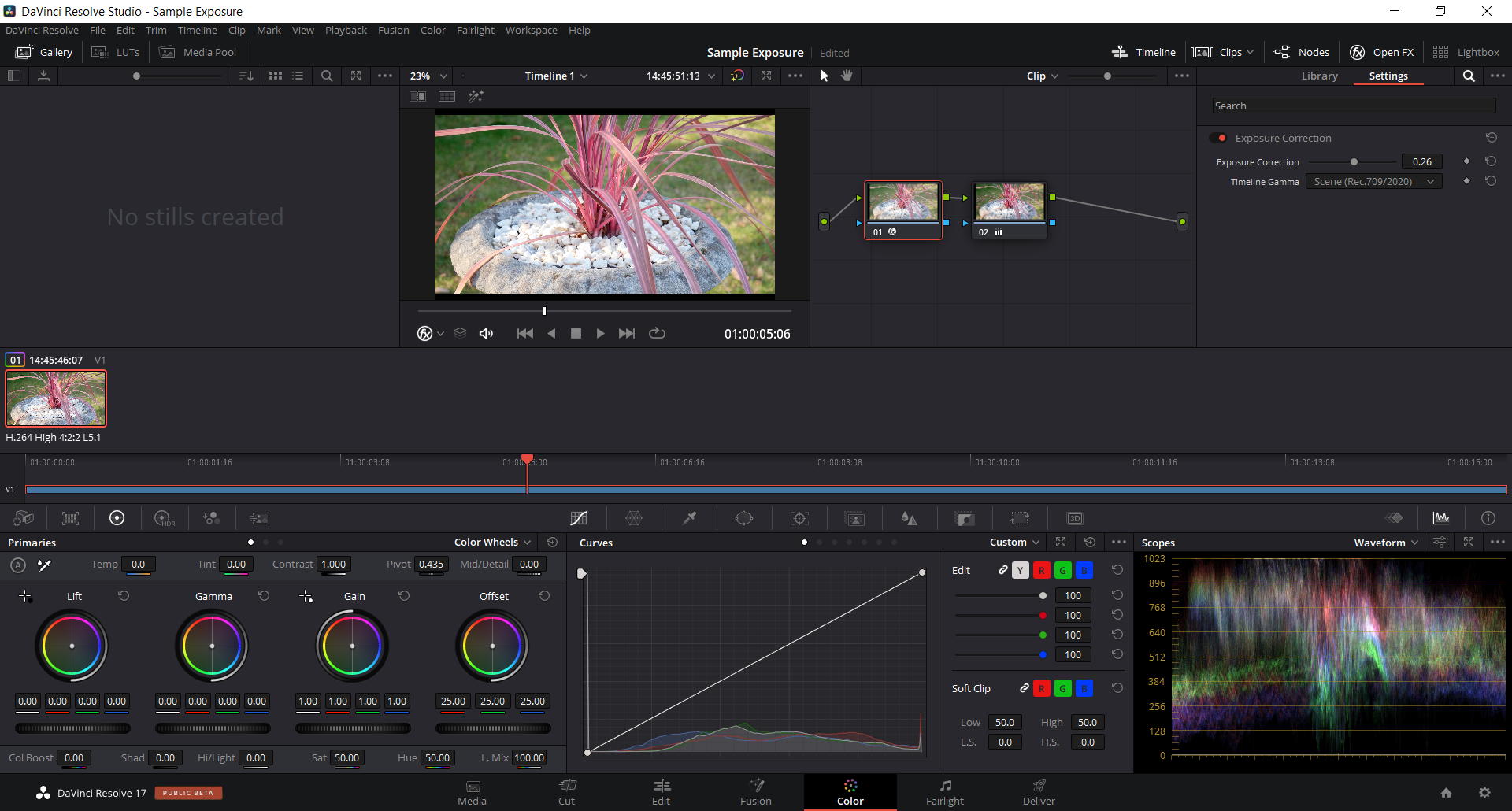Image resolution: width=1512 pixels, height=811 pixels.
Task: Open the Color Wheels mode dropdown
Action: pyautogui.click(x=493, y=542)
